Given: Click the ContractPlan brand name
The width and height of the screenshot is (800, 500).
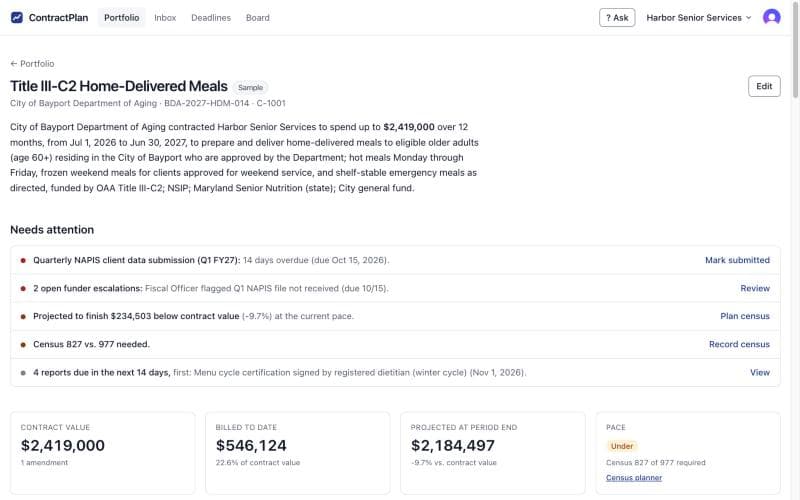Looking at the screenshot, I should (58, 17).
